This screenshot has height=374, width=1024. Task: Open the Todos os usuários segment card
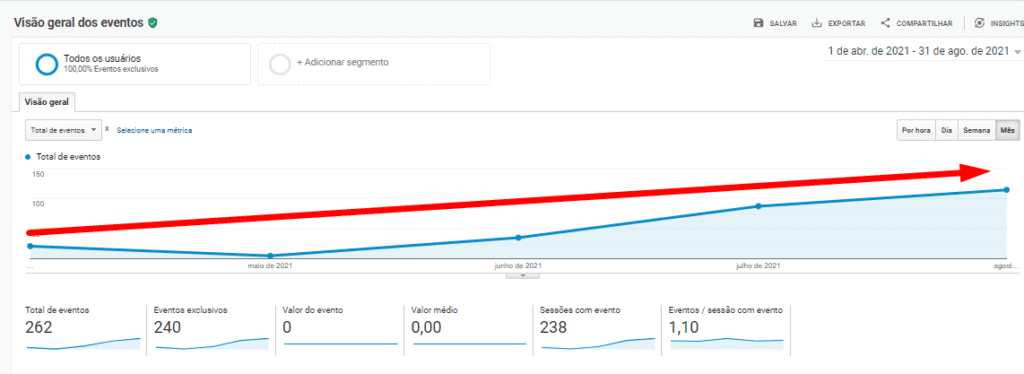click(x=135, y=64)
